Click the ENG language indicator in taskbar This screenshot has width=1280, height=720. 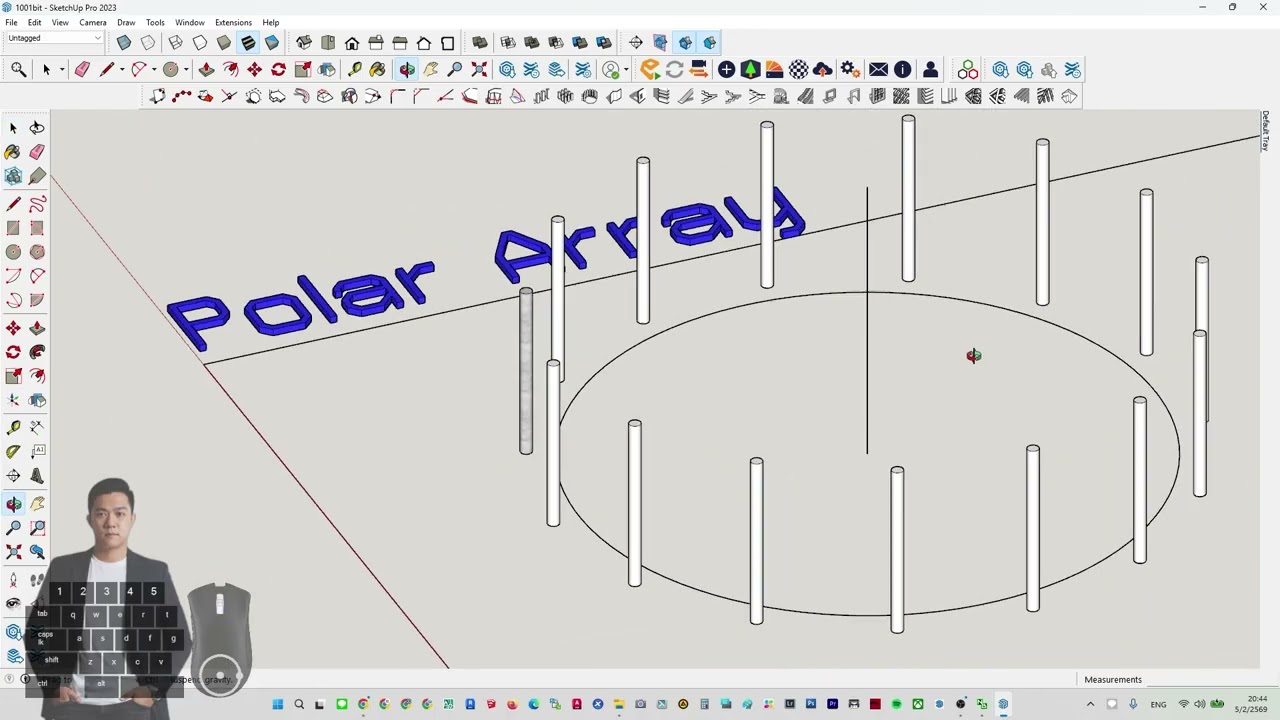click(x=1158, y=704)
